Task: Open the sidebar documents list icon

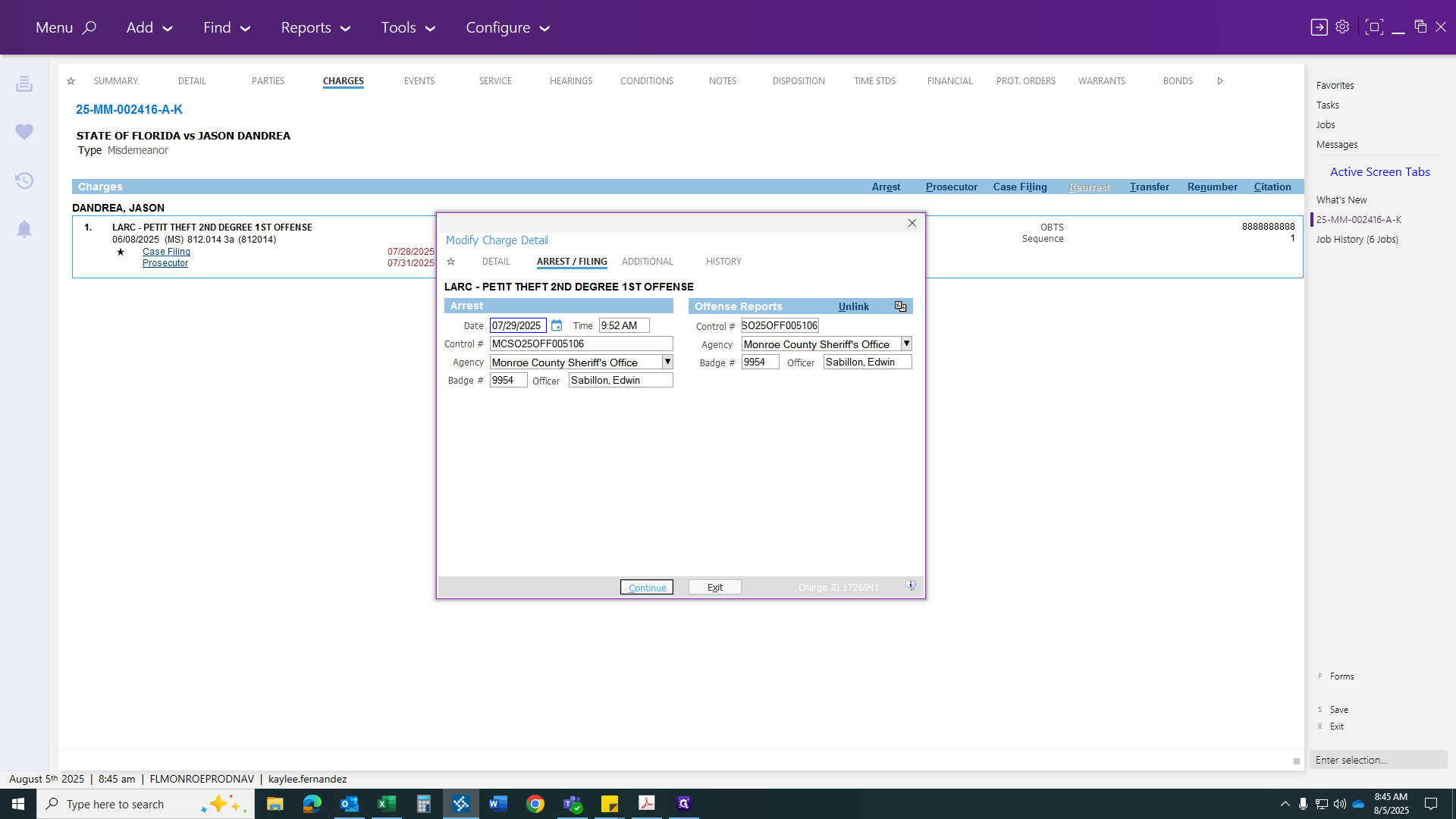Action: point(24,83)
